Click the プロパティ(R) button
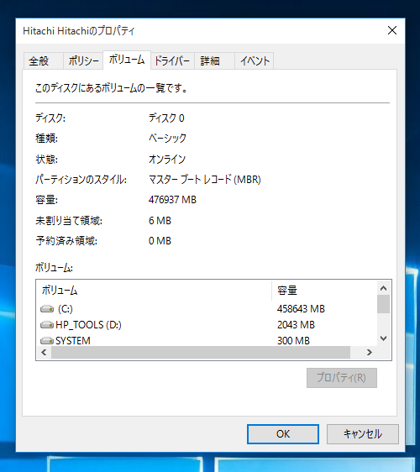 point(342,378)
